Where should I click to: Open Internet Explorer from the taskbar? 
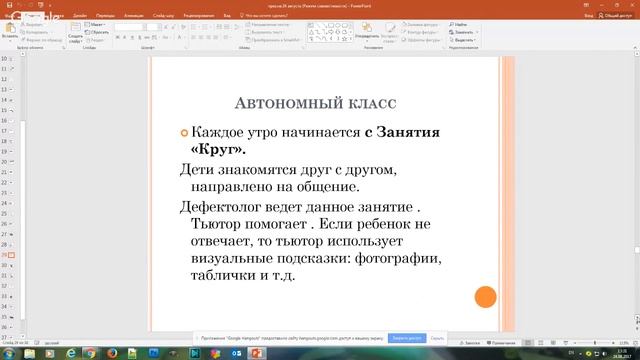point(71,353)
